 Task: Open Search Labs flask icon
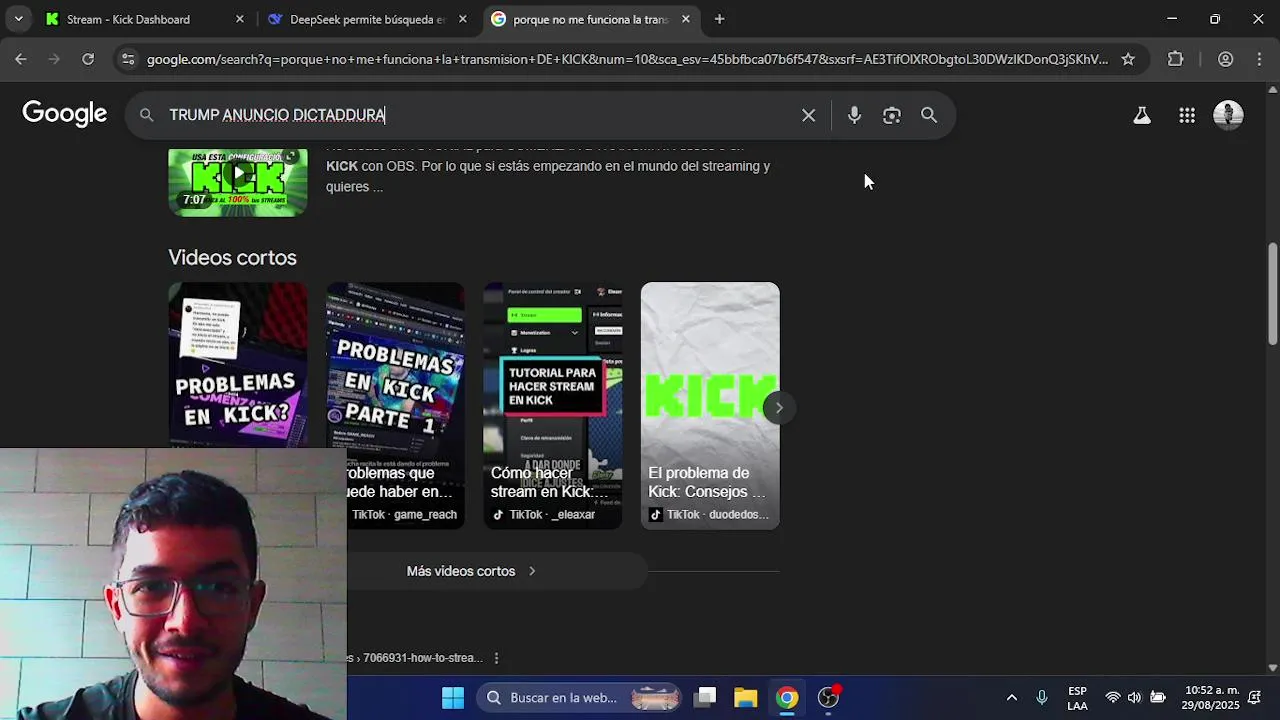[1141, 115]
